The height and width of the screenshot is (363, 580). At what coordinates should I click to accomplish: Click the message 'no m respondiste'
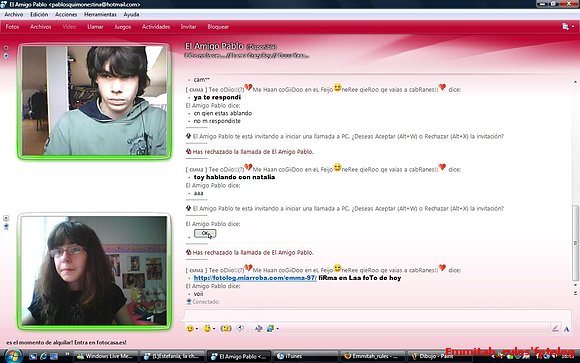pos(217,121)
